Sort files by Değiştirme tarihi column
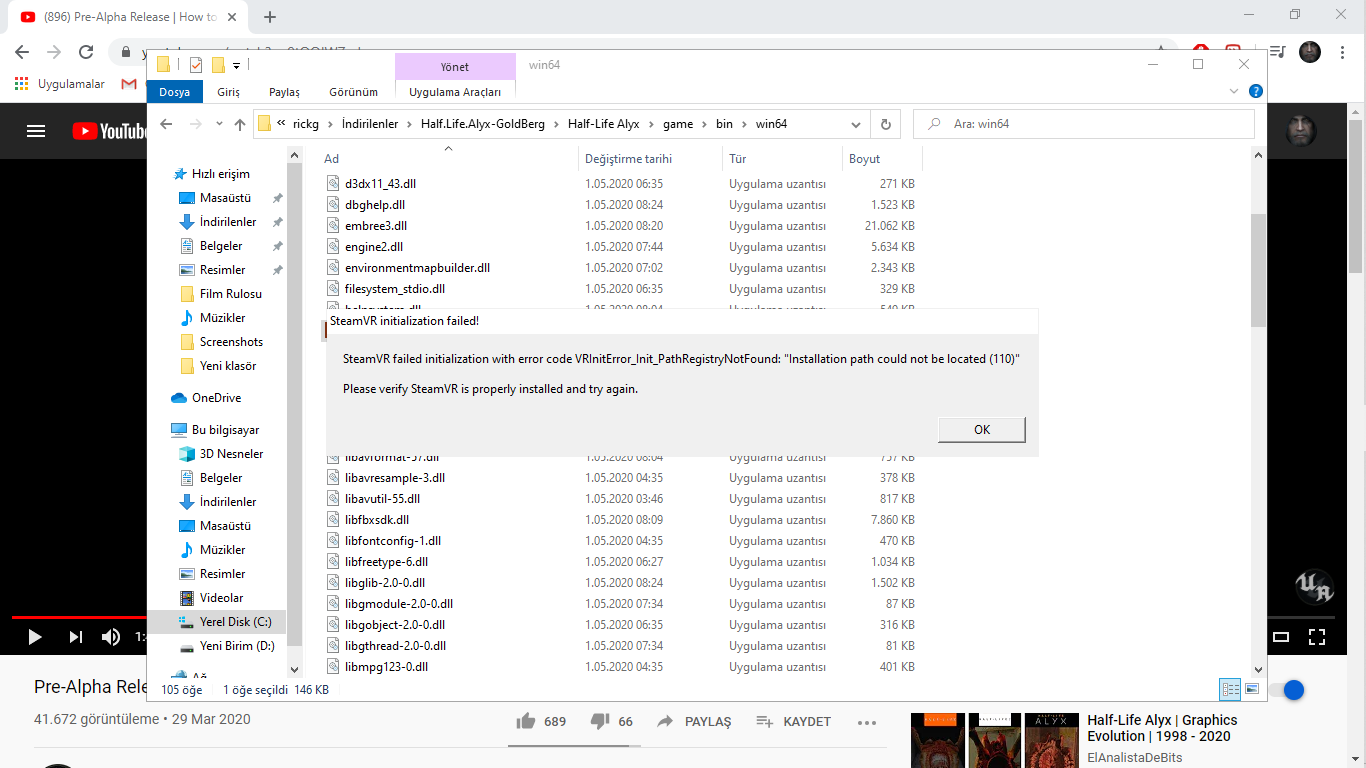Viewport: 1366px width, 768px height. coord(650,159)
